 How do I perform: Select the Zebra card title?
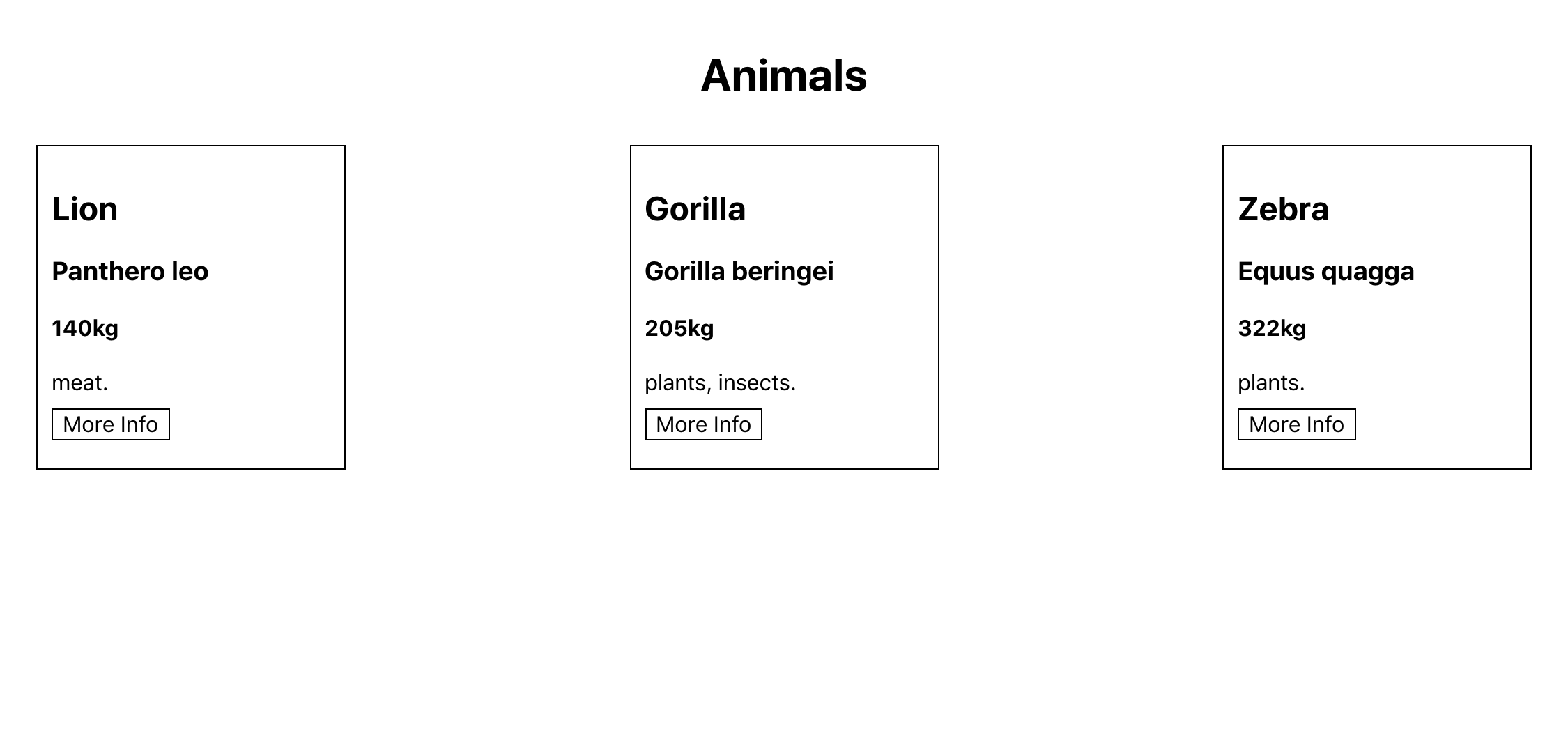[1283, 209]
